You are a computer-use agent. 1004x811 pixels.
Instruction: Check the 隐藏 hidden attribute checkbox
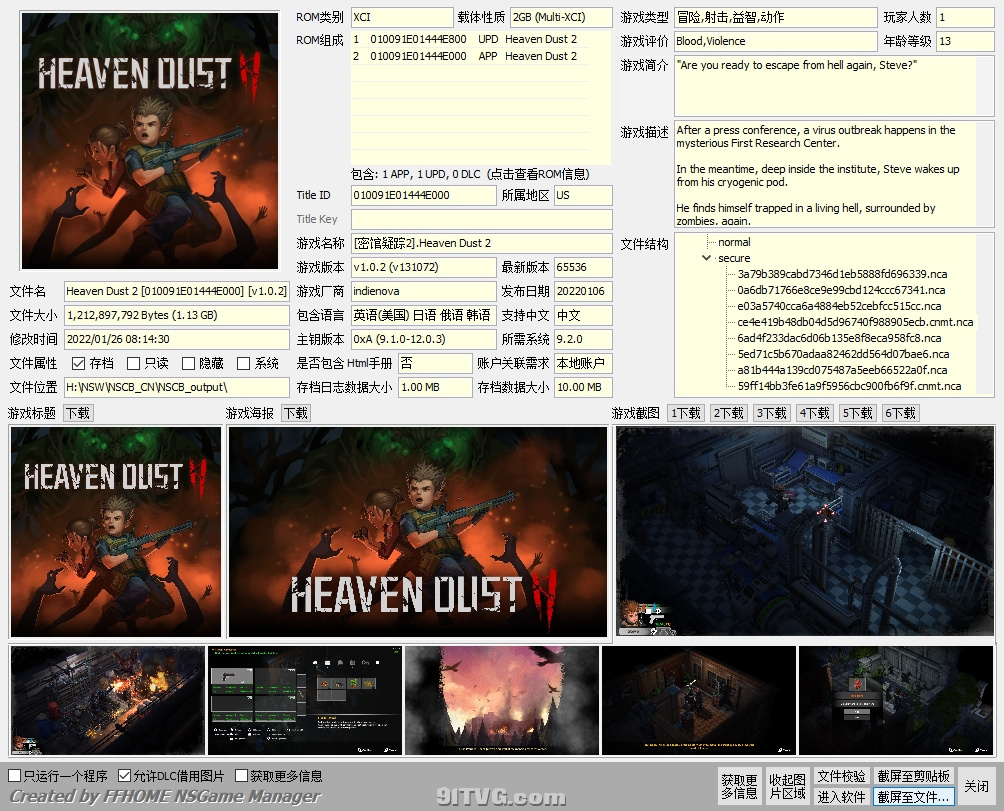[x=189, y=364]
